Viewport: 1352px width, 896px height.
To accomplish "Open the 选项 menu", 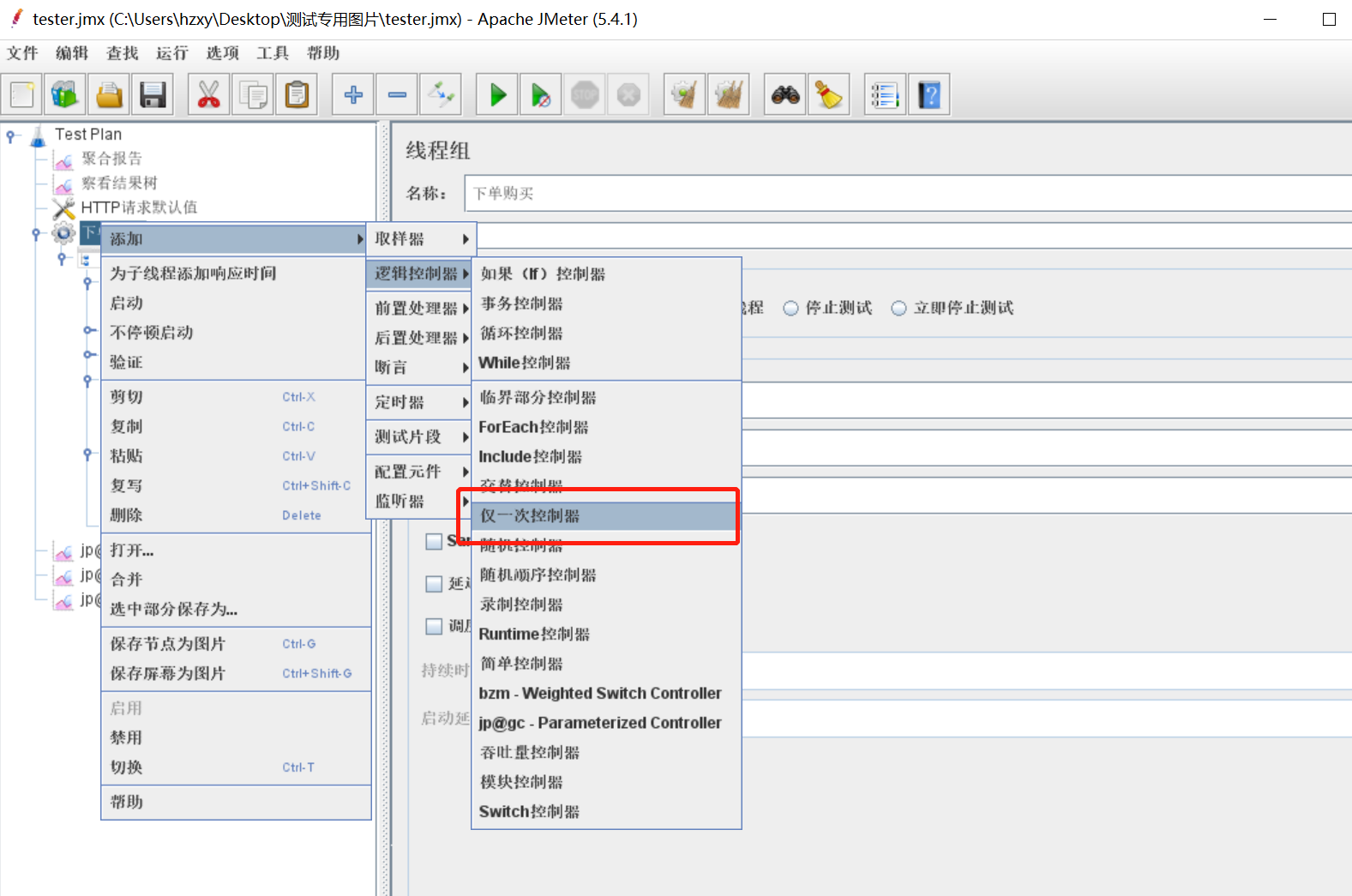I will [223, 53].
